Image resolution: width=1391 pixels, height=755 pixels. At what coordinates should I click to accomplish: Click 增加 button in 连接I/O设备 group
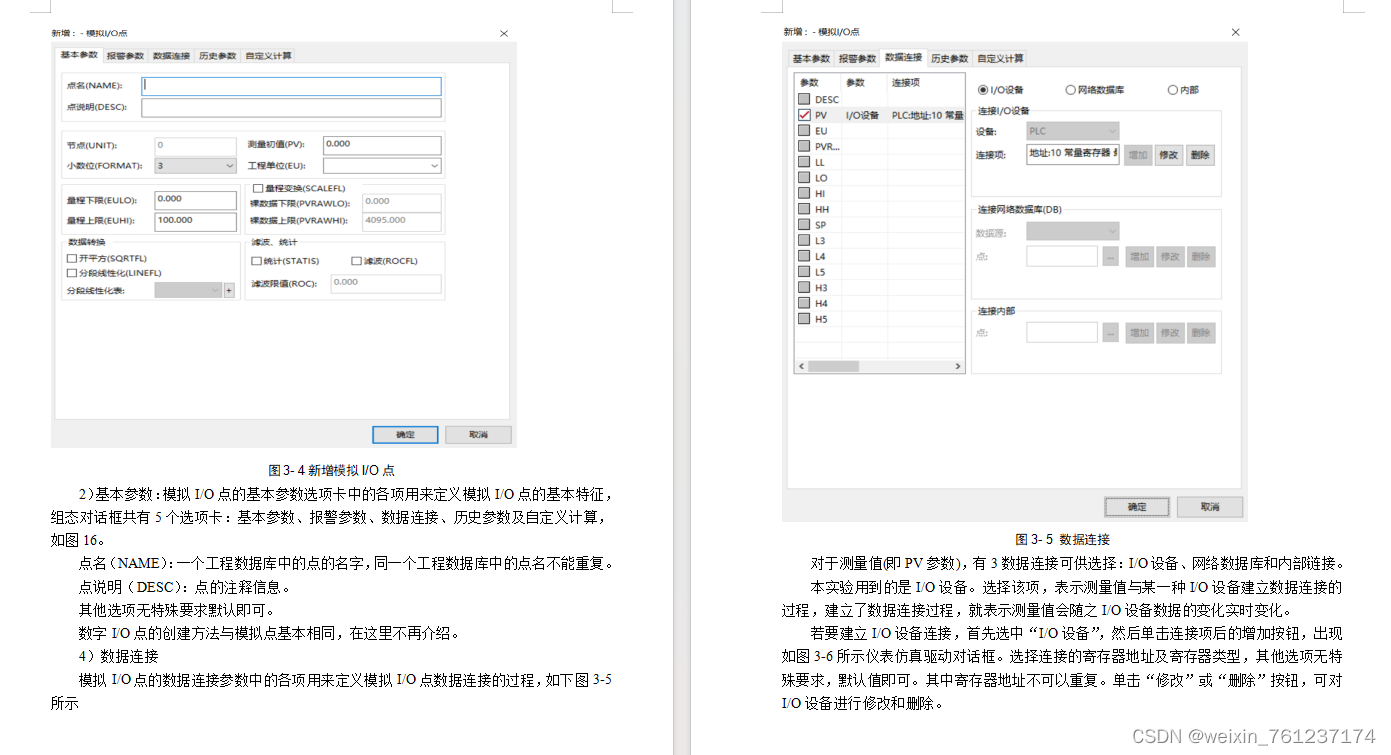click(1138, 155)
